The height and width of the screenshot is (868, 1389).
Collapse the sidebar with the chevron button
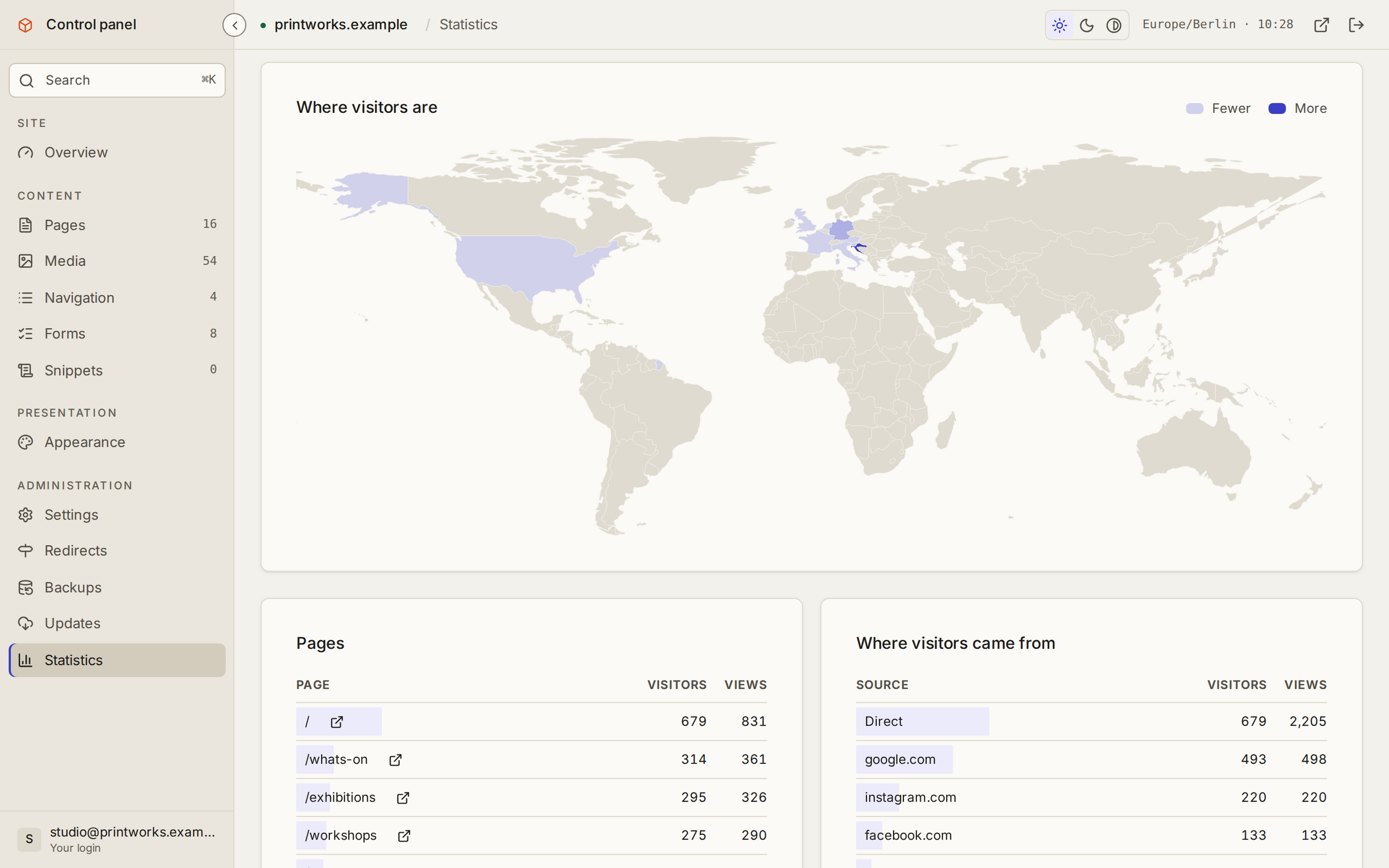tap(234, 25)
